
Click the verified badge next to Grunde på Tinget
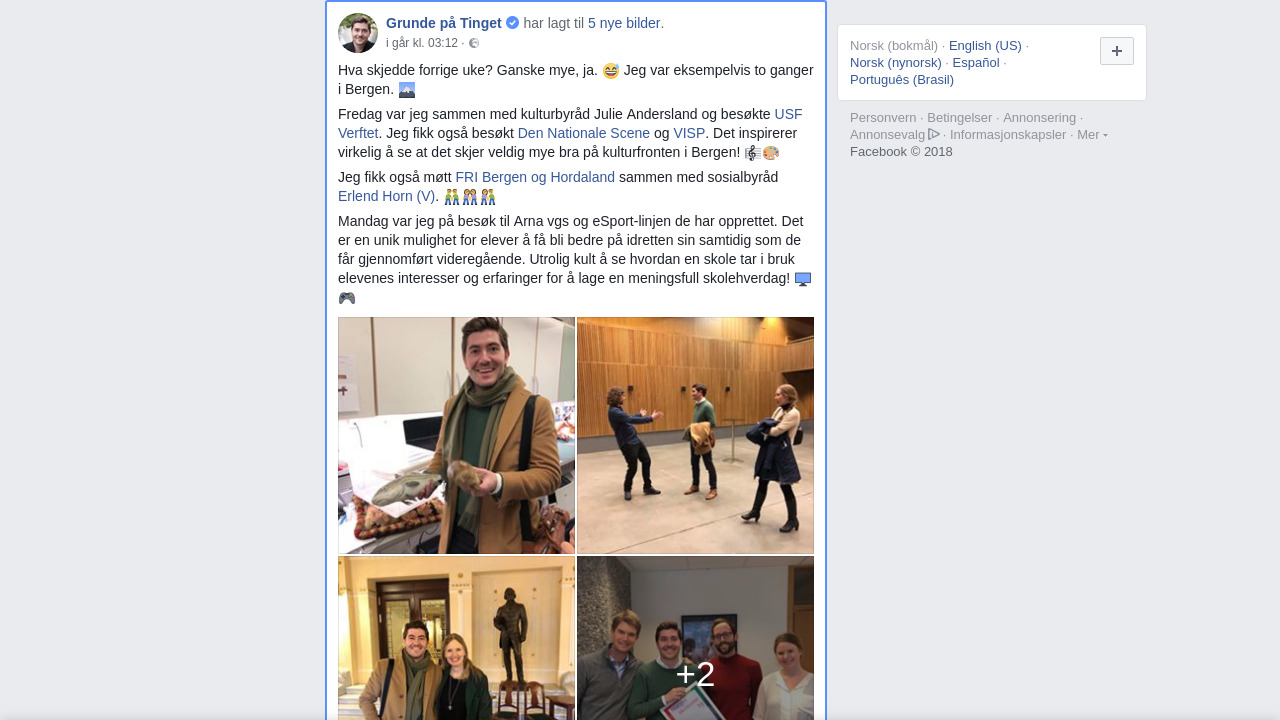(x=512, y=23)
